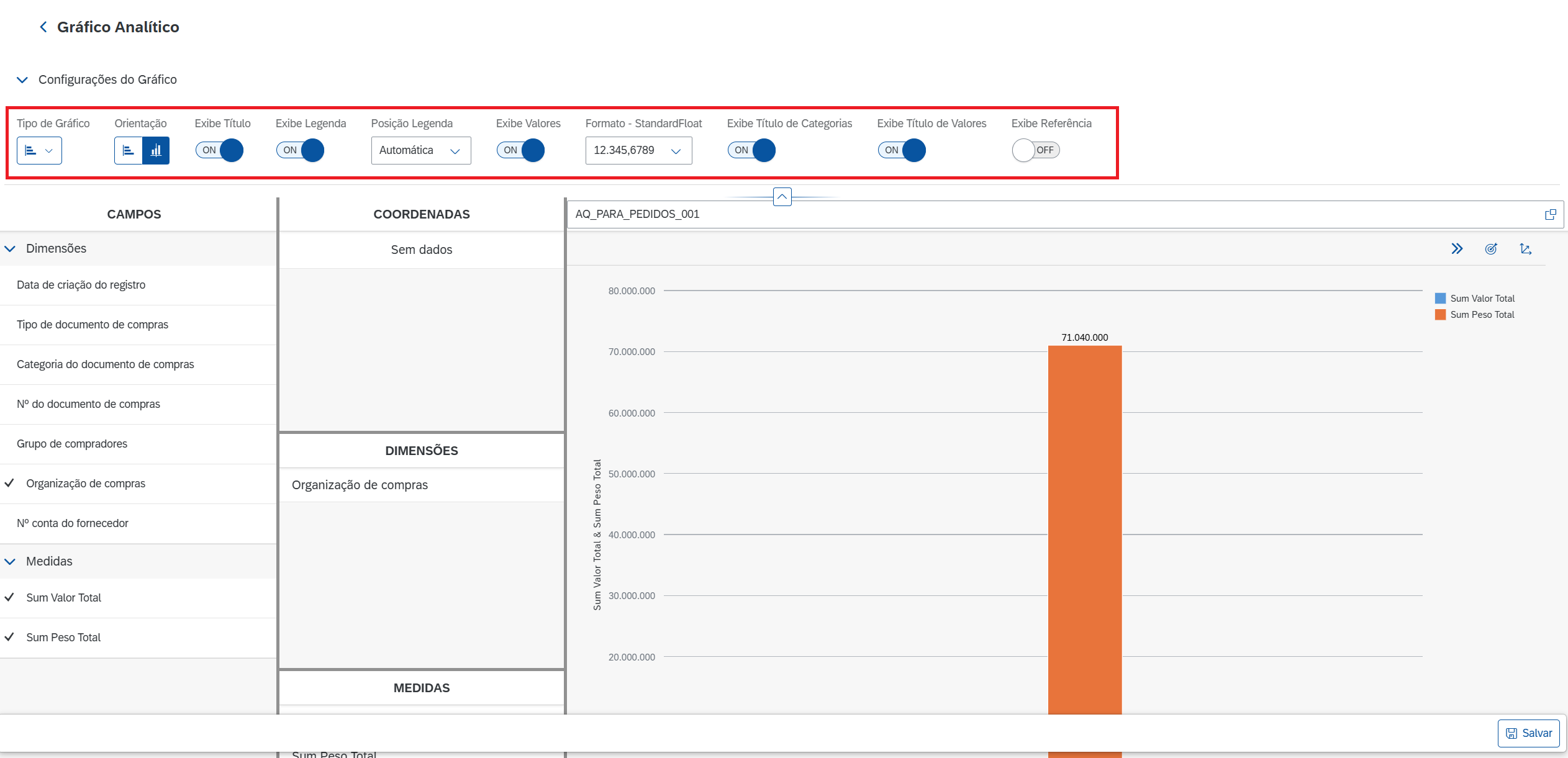The width and height of the screenshot is (1568, 758).
Task: Click the chart axis settings icon
Action: click(x=1526, y=249)
